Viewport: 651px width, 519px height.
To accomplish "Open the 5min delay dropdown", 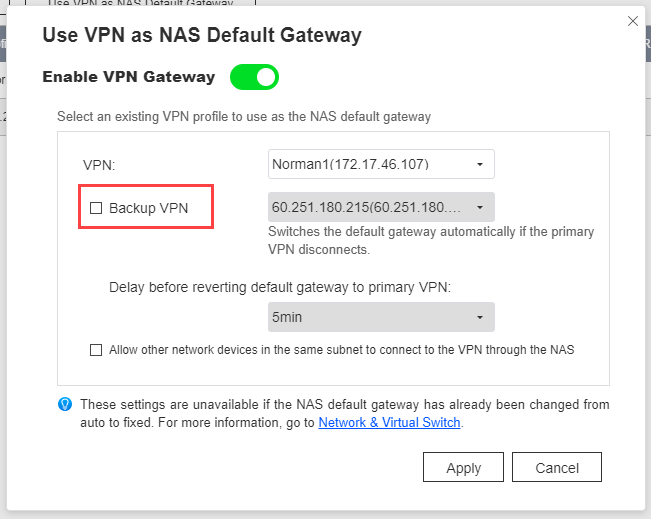I will point(381,317).
